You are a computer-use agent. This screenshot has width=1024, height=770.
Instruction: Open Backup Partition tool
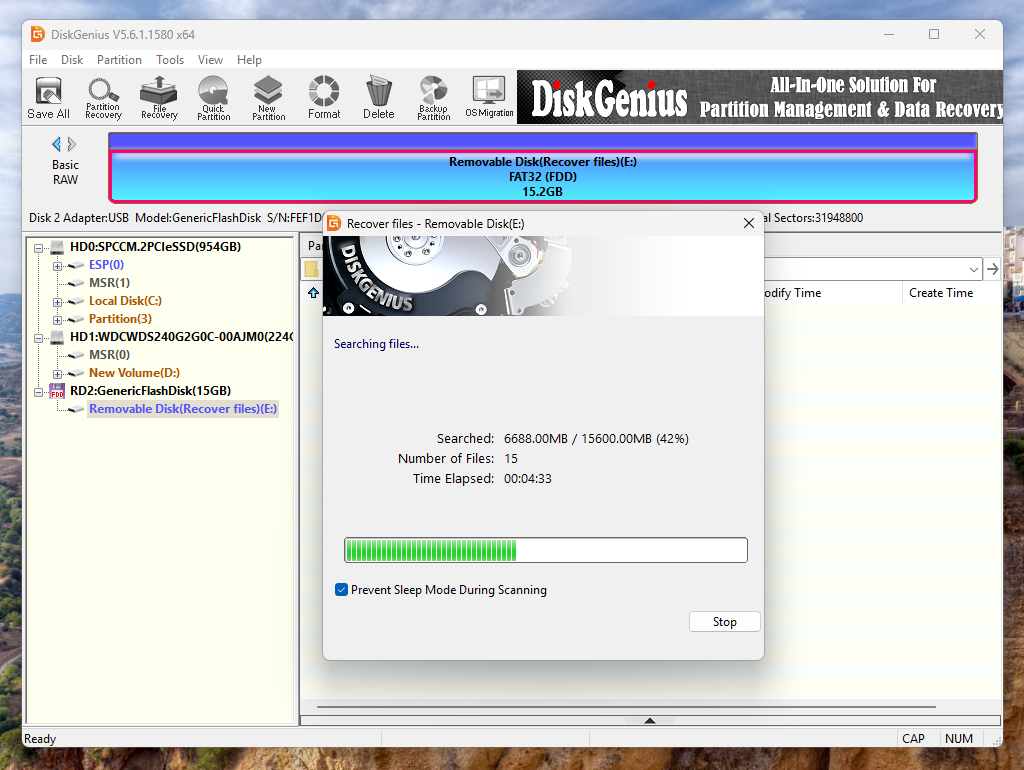(434, 98)
